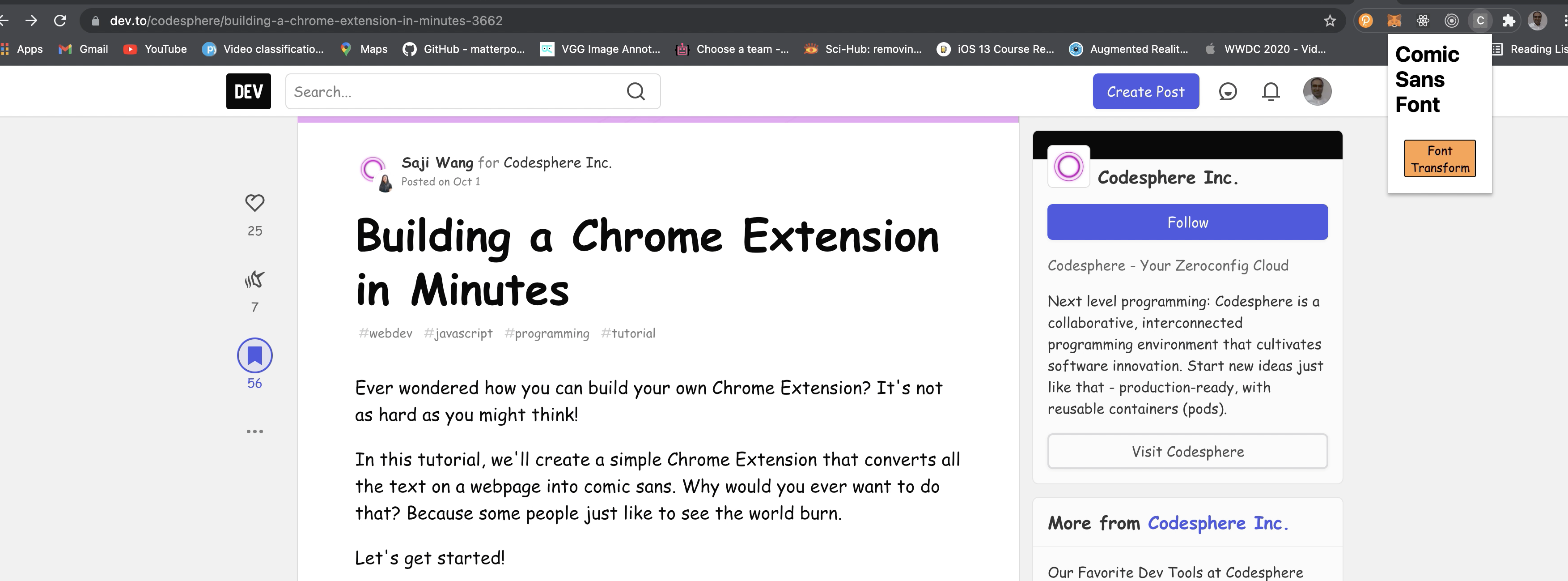Click the orange P extension icon

tap(1366, 21)
